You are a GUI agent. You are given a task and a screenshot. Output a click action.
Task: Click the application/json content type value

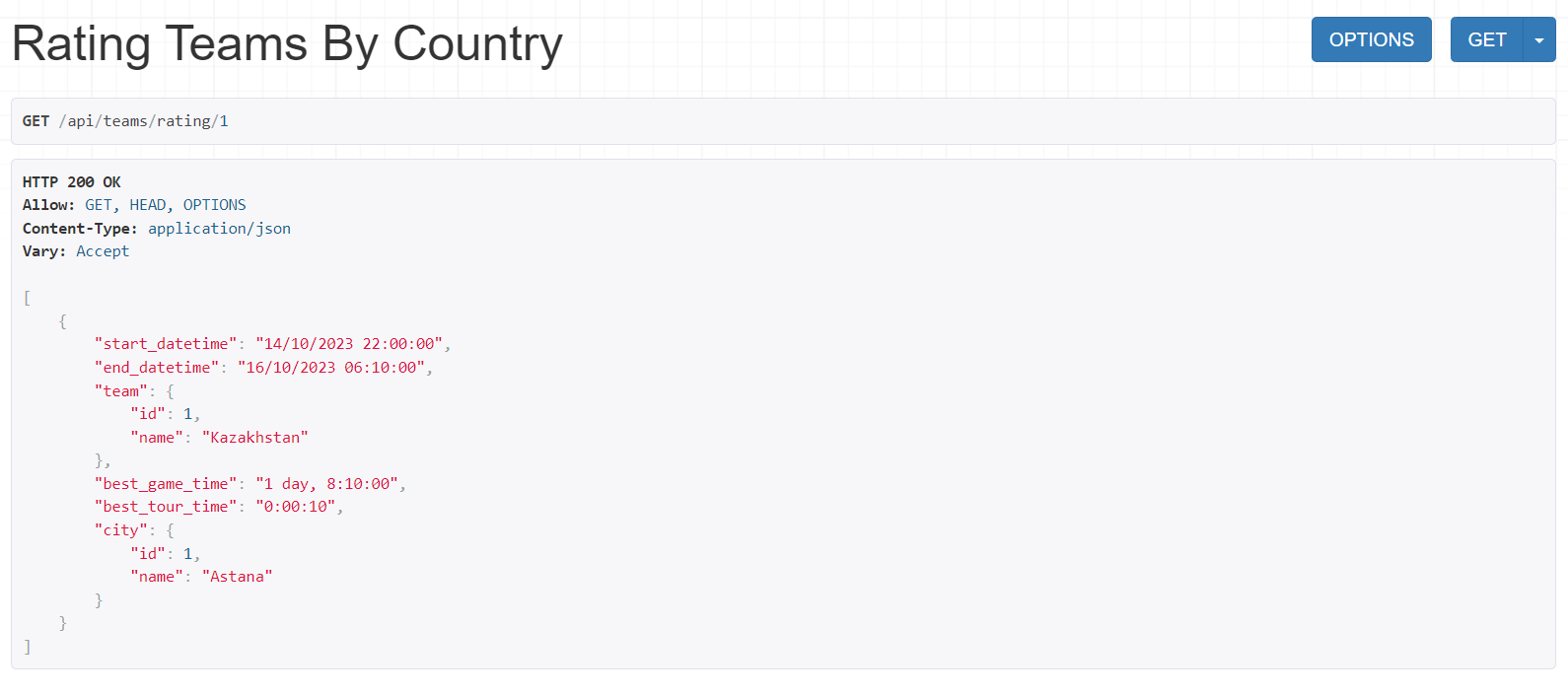click(219, 229)
